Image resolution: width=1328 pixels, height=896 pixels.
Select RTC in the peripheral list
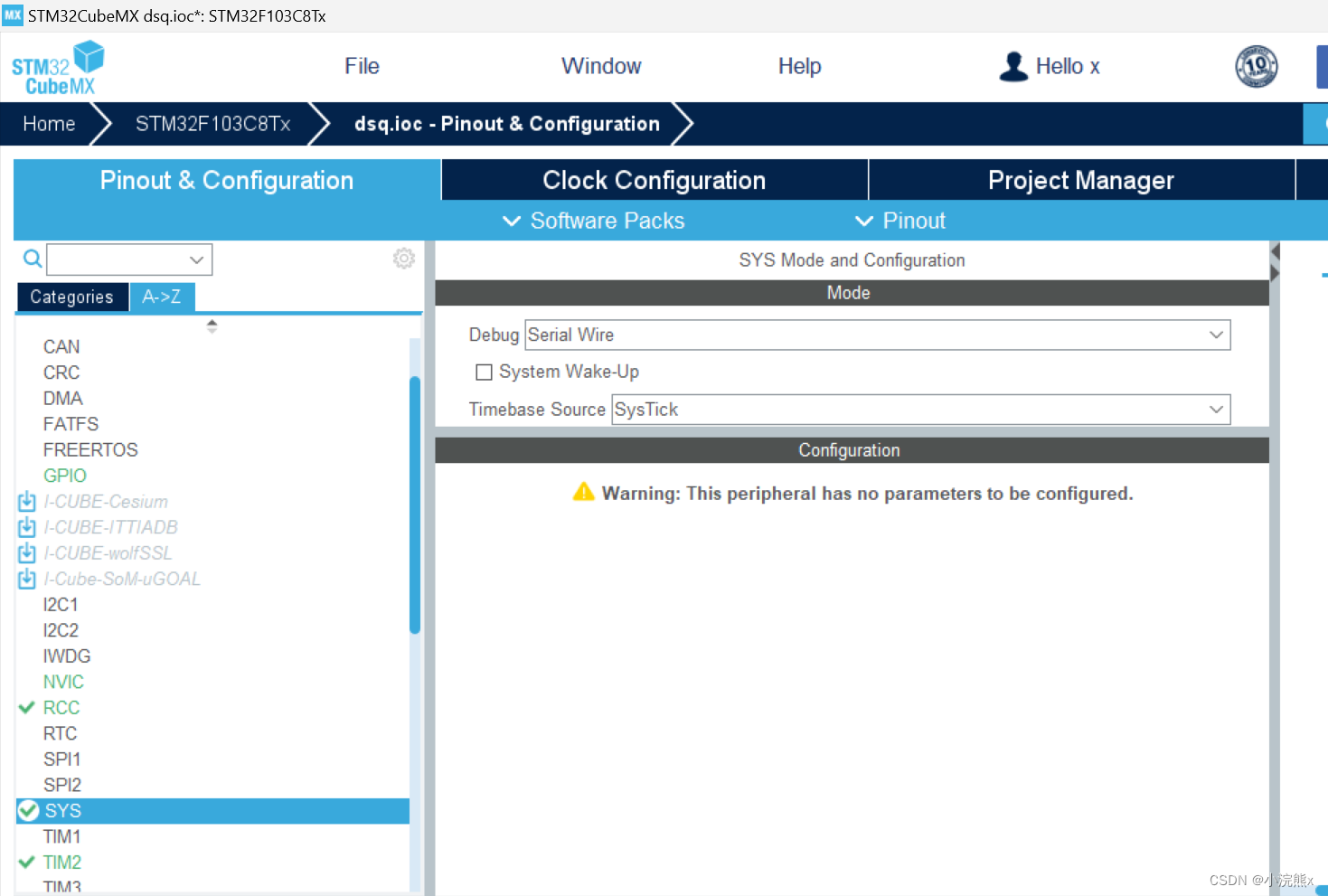click(61, 733)
